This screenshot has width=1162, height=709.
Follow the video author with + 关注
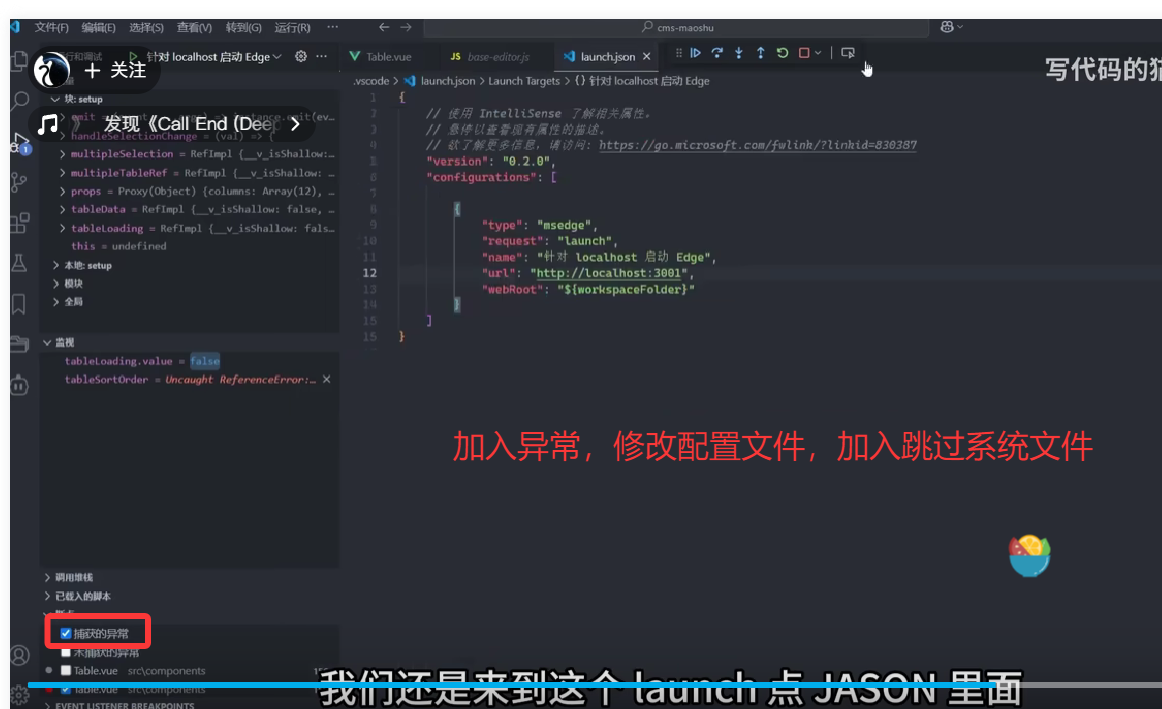[116, 70]
